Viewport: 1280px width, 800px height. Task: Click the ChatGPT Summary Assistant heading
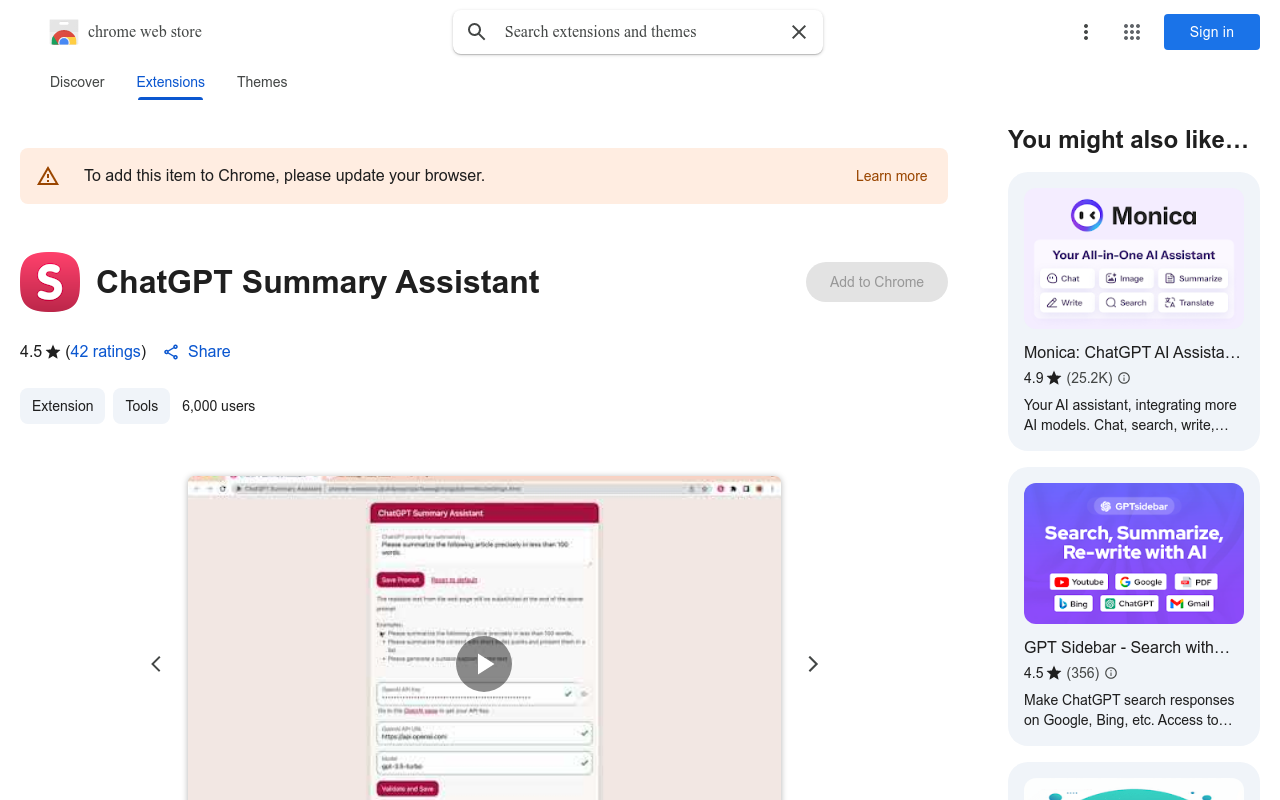coord(318,282)
